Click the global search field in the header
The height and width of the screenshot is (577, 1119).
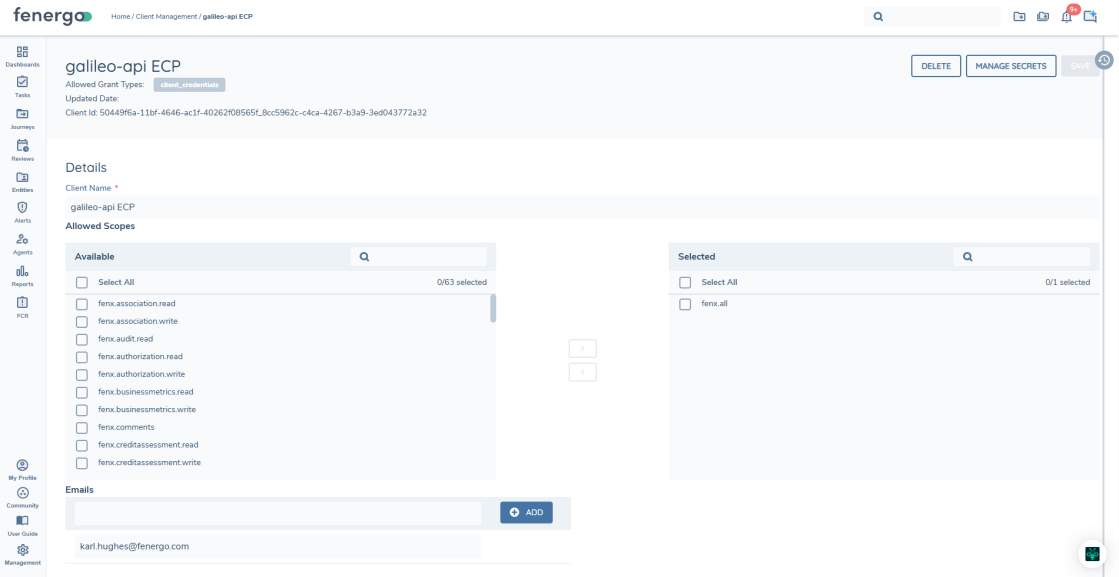coord(932,16)
